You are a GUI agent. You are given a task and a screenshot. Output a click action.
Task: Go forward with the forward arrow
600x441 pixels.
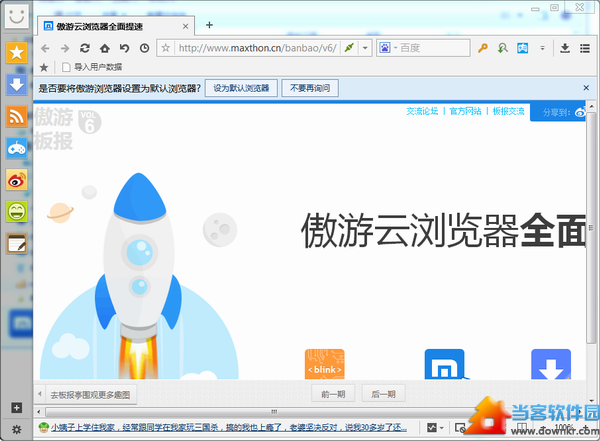point(65,48)
